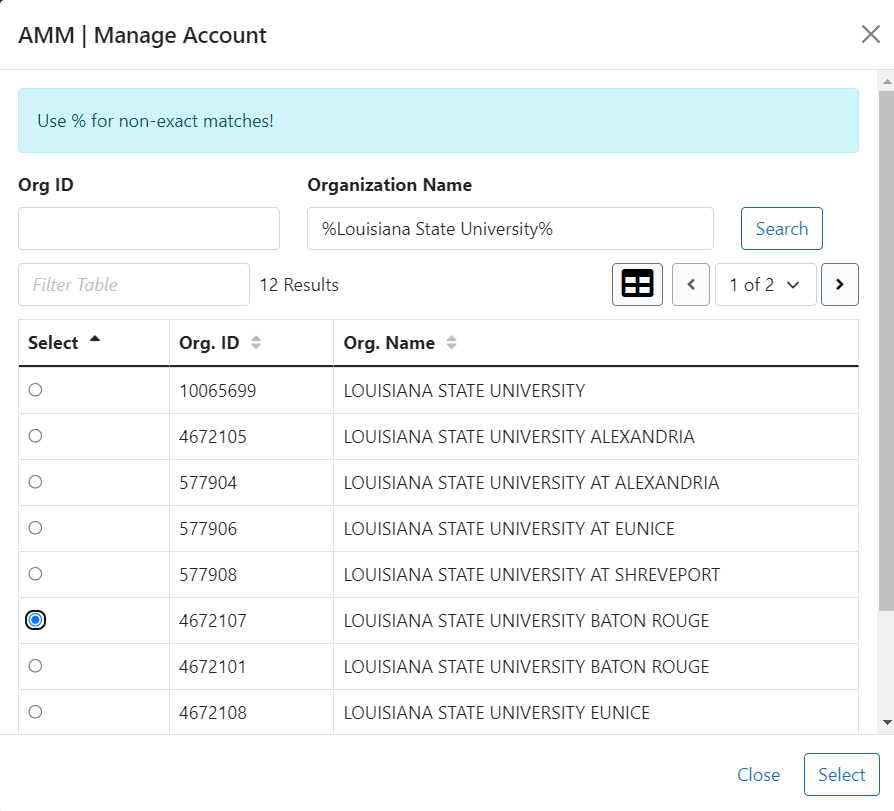Open the page selector '1 of 2' dropdown
The height and width of the screenshot is (811, 894).
point(765,285)
